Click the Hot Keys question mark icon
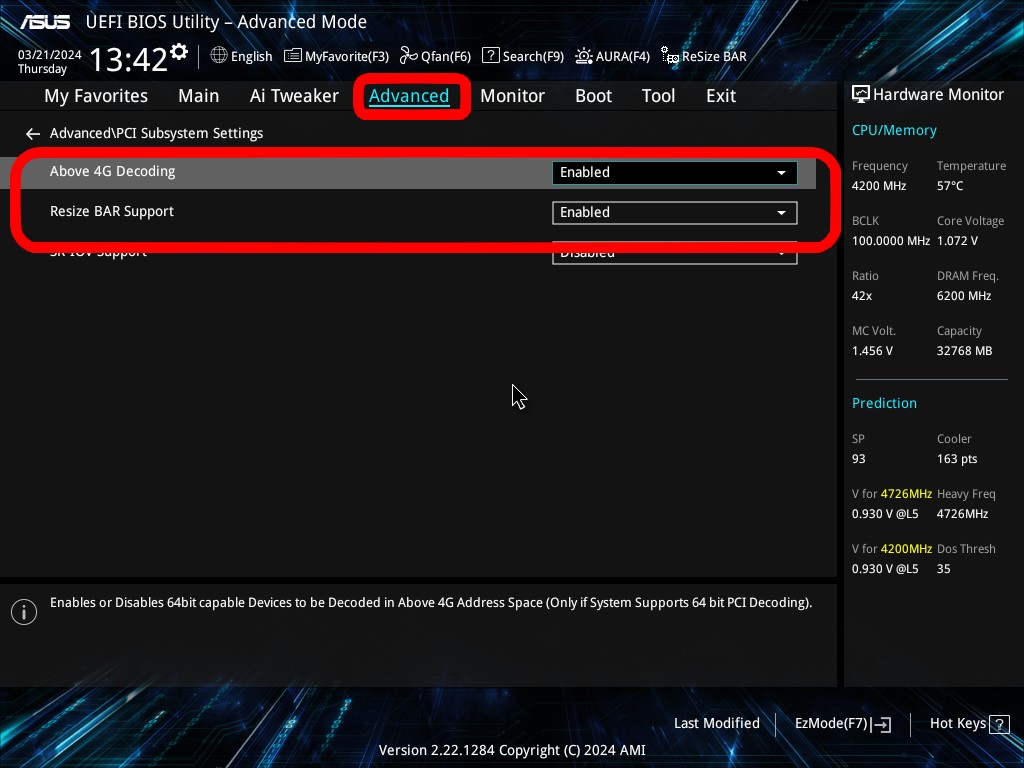Image resolution: width=1024 pixels, height=768 pixels. (x=999, y=724)
